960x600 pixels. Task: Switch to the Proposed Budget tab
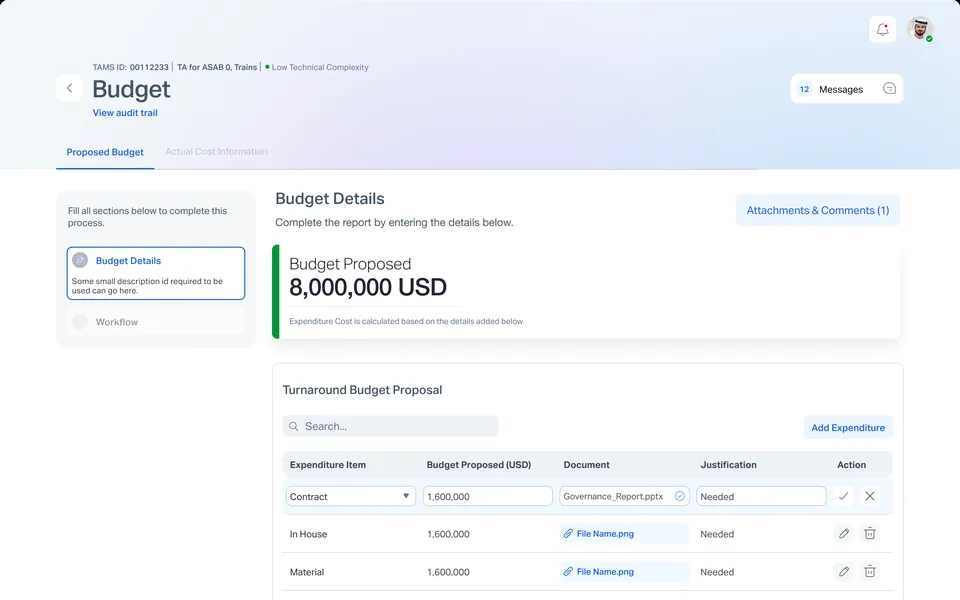[x=105, y=152]
